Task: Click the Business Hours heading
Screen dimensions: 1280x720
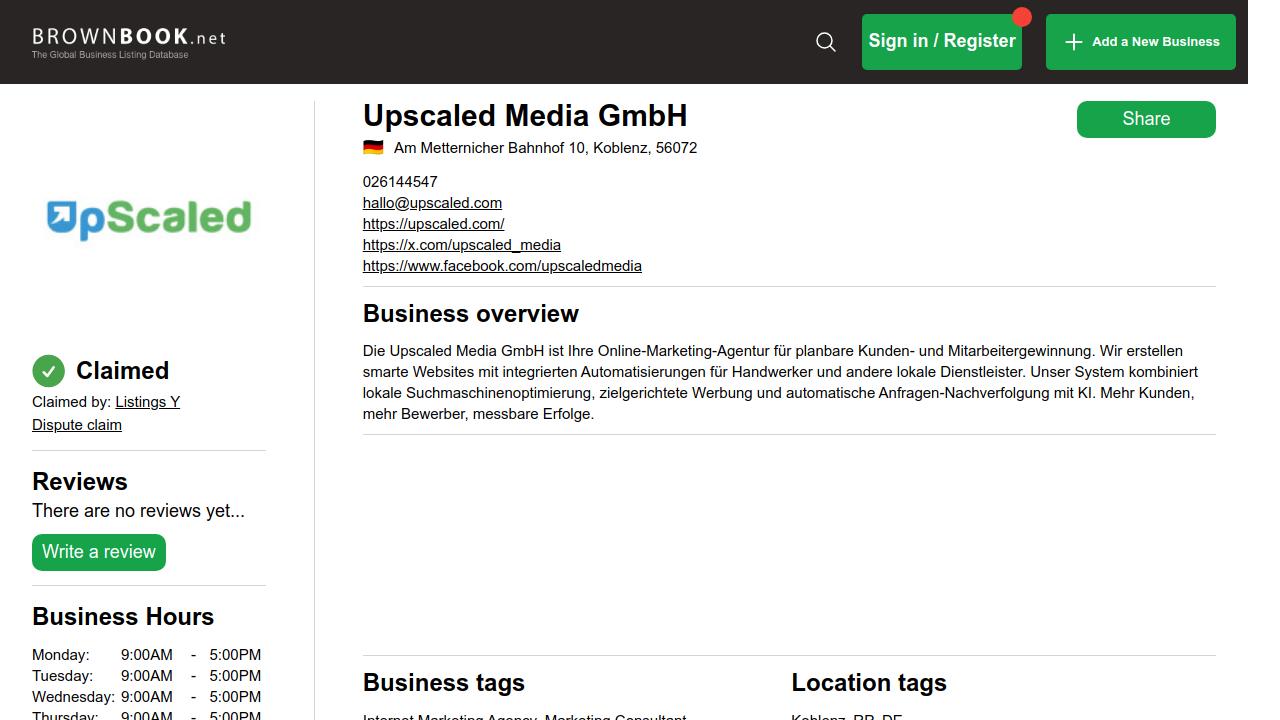Action: 123,617
